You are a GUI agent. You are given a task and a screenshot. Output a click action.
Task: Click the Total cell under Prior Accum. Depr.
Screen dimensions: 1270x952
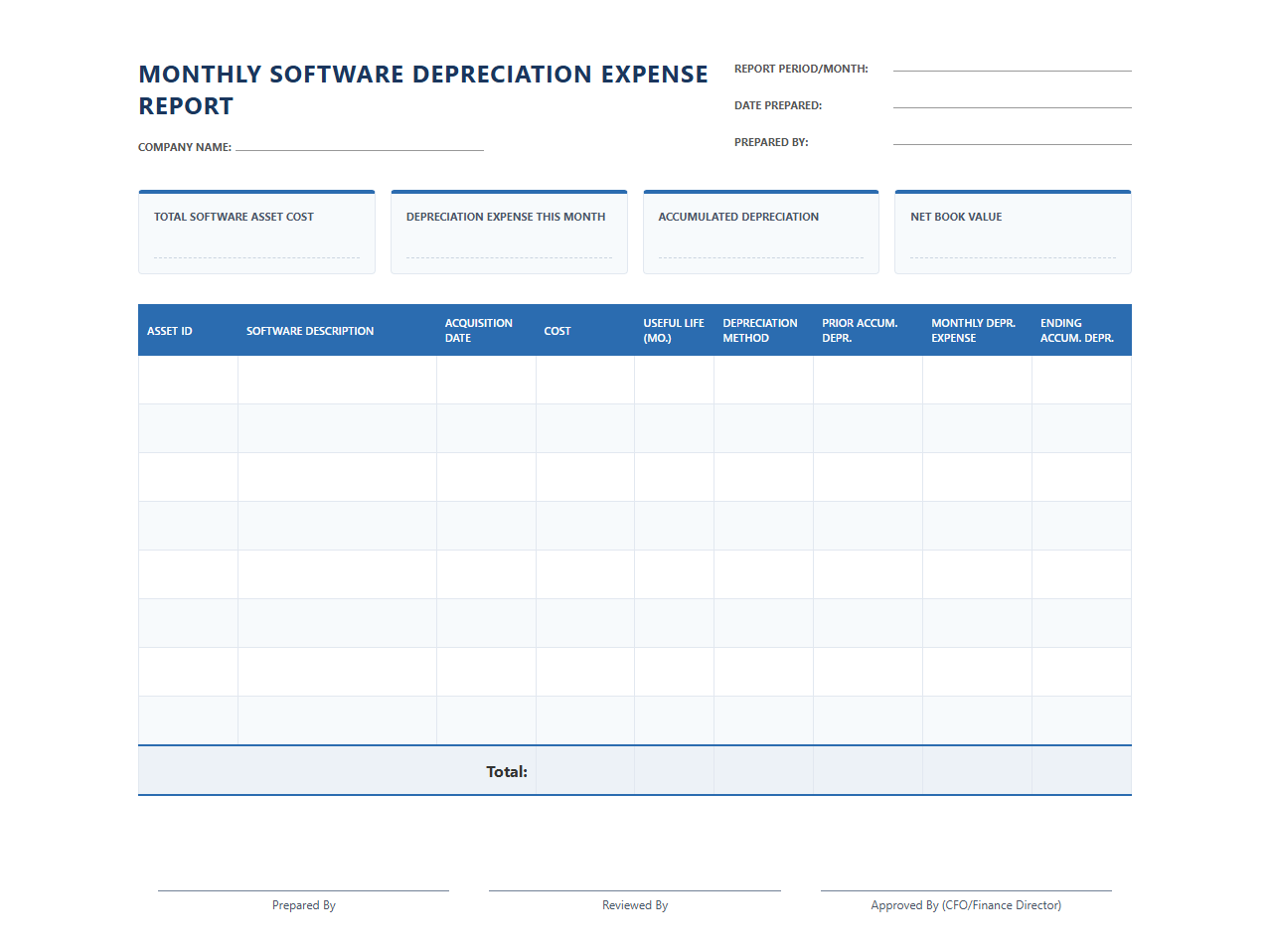coord(869,771)
